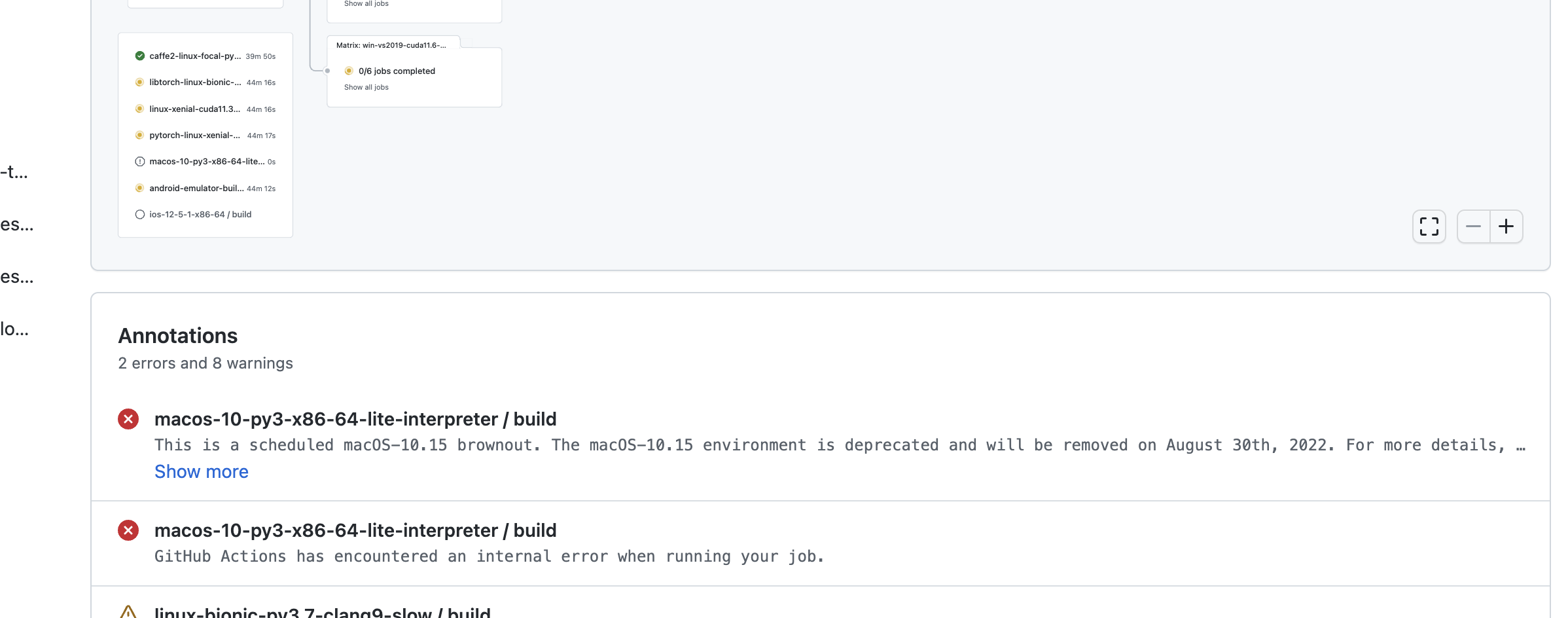Open libtorch-linux-bionic job in graph
1568x618 pixels.
point(195,82)
